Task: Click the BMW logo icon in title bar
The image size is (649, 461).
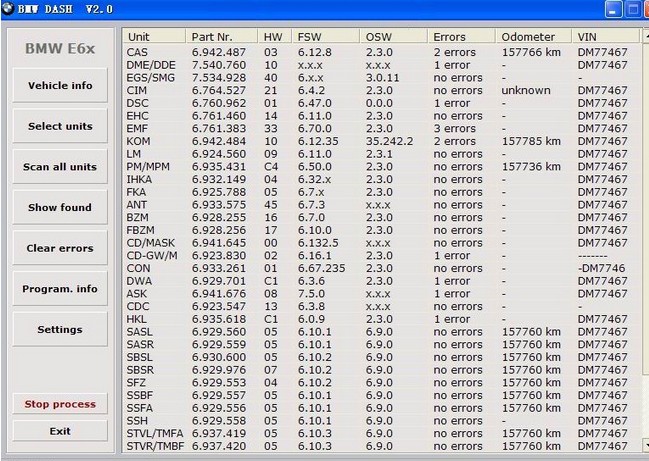Action: (7, 8)
